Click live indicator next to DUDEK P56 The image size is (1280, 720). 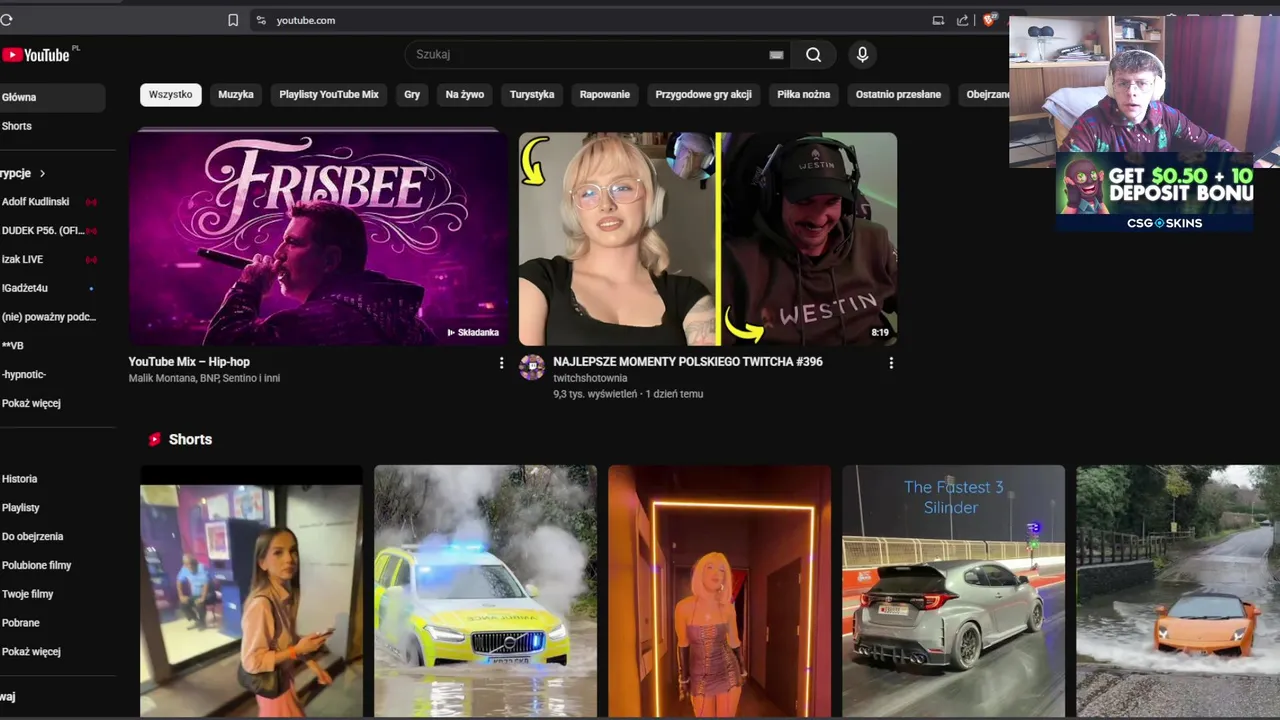point(91,231)
